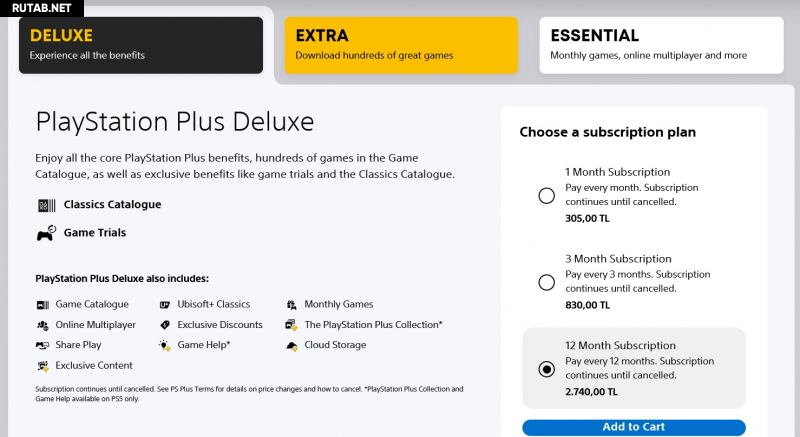Click the Game Trials controller icon

45,233
